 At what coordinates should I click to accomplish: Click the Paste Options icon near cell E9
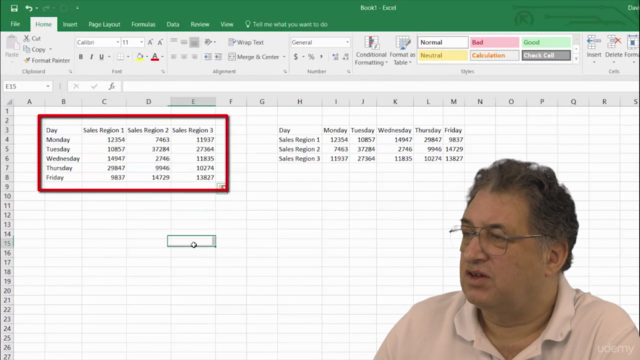click(222, 187)
